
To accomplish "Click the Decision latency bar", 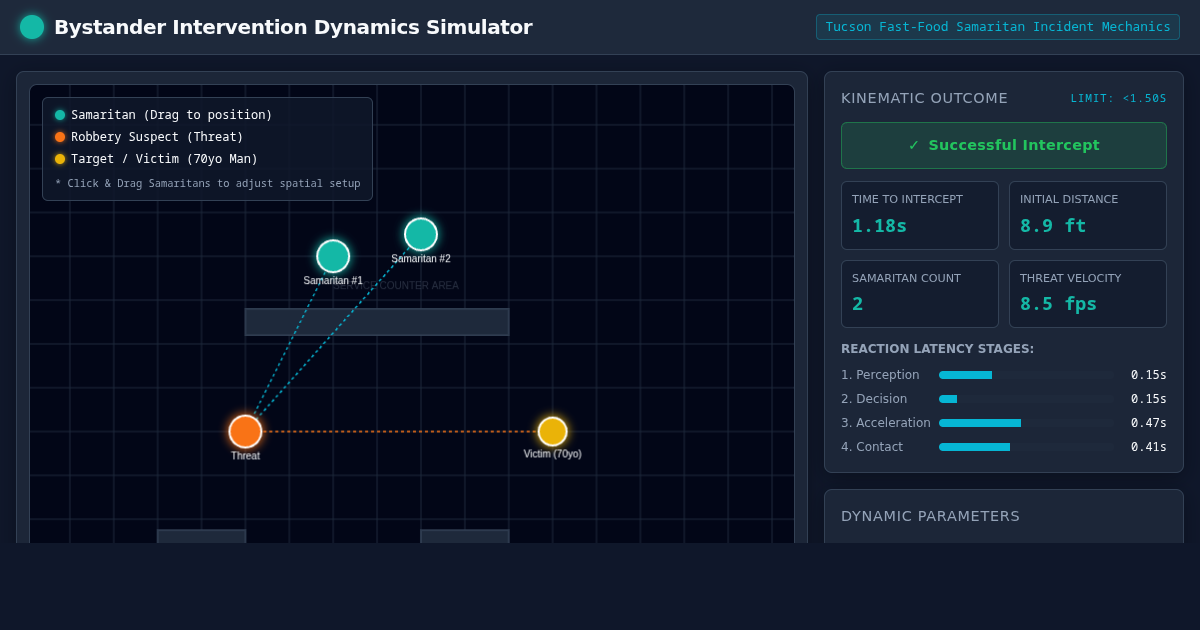I will [1026, 399].
